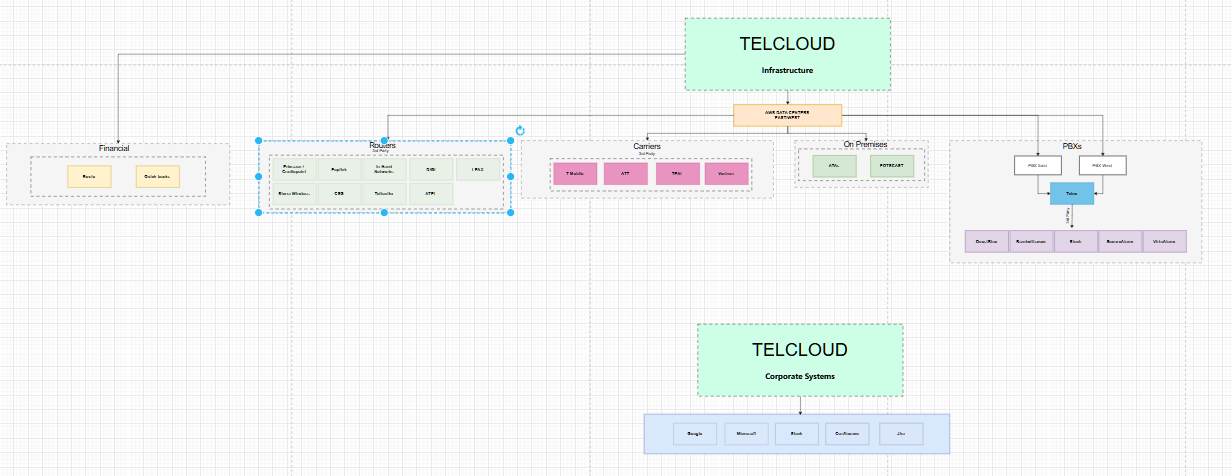Screen dimensions: 1232x476
Task: Select the Slack box in Corporate Systems
Action: pos(796,433)
